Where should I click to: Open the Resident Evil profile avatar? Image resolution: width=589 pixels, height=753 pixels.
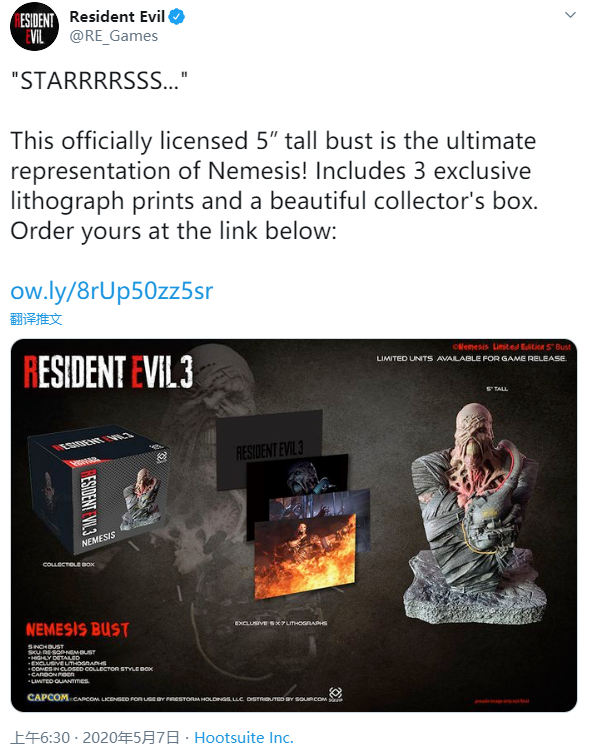click(34, 26)
